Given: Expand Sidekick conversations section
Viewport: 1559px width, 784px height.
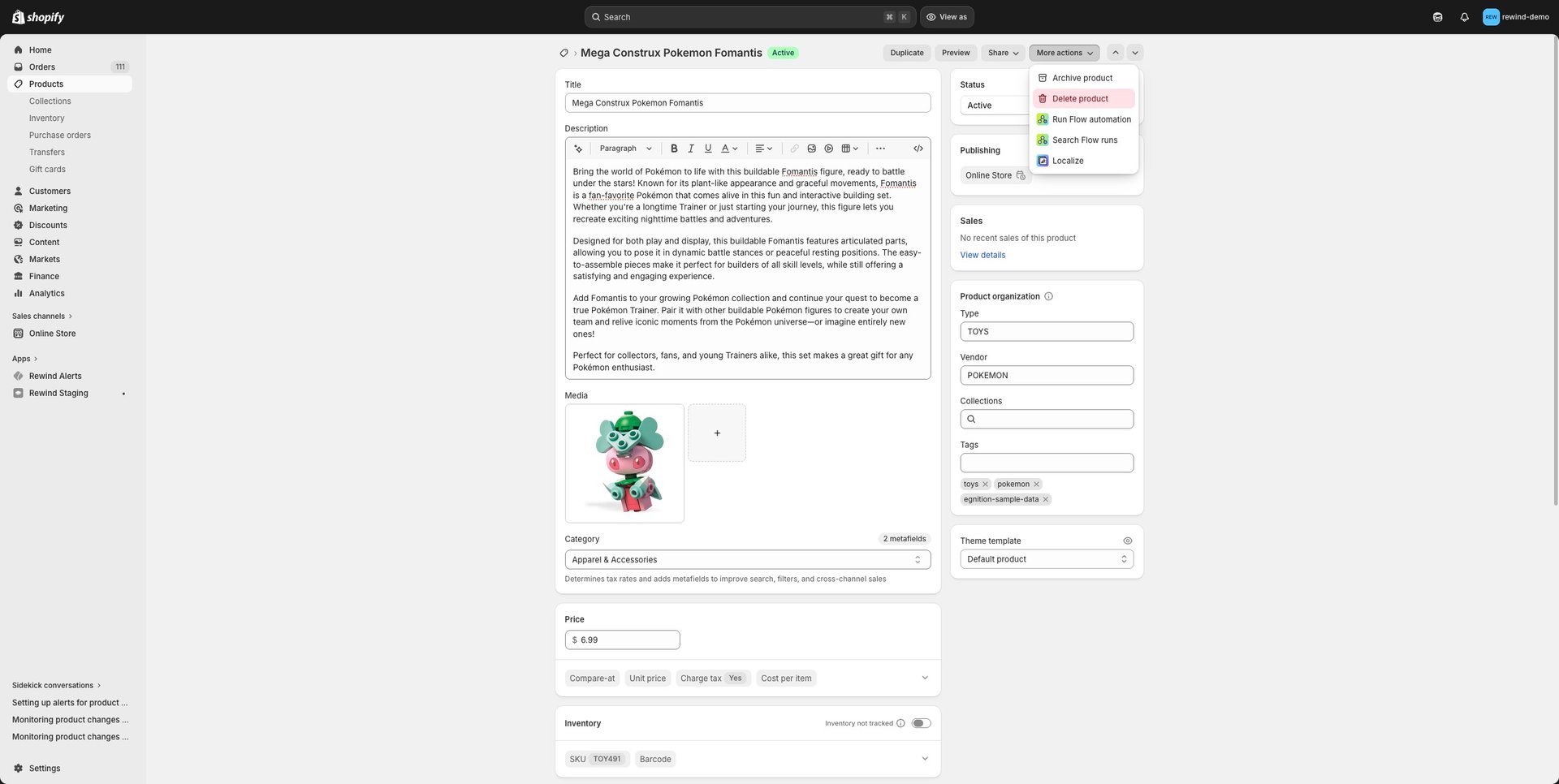Looking at the screenshot, I should pyautogui.click(x=56, y=686).
